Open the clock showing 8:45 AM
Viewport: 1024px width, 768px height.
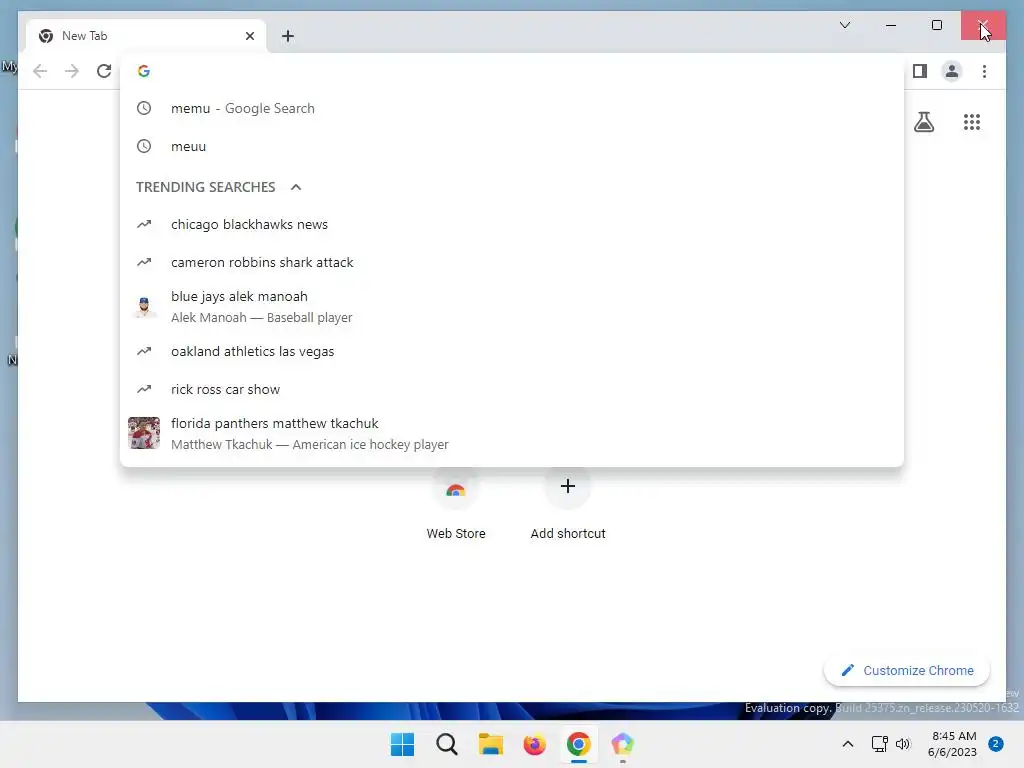952,744
